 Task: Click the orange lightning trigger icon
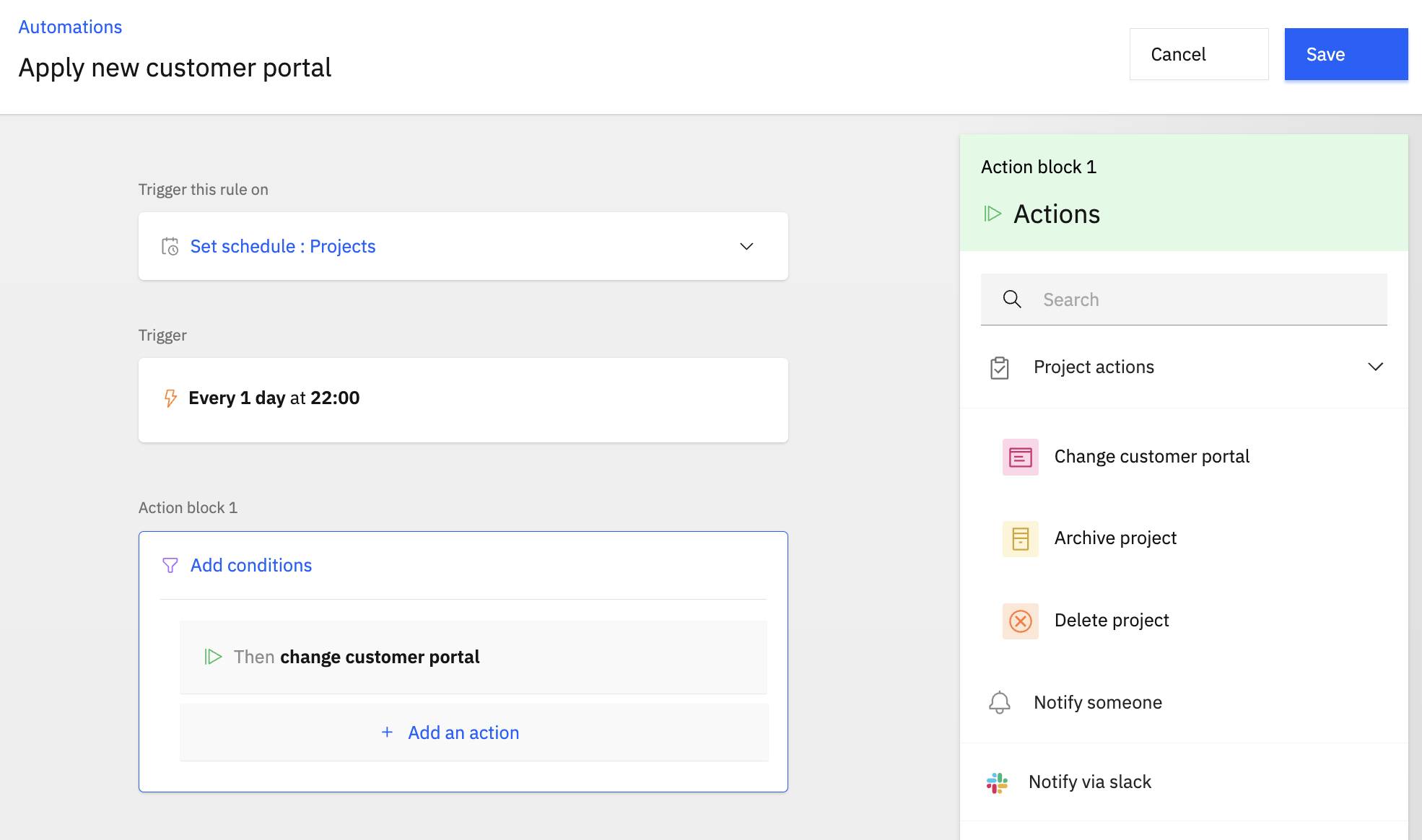[170, 398]
